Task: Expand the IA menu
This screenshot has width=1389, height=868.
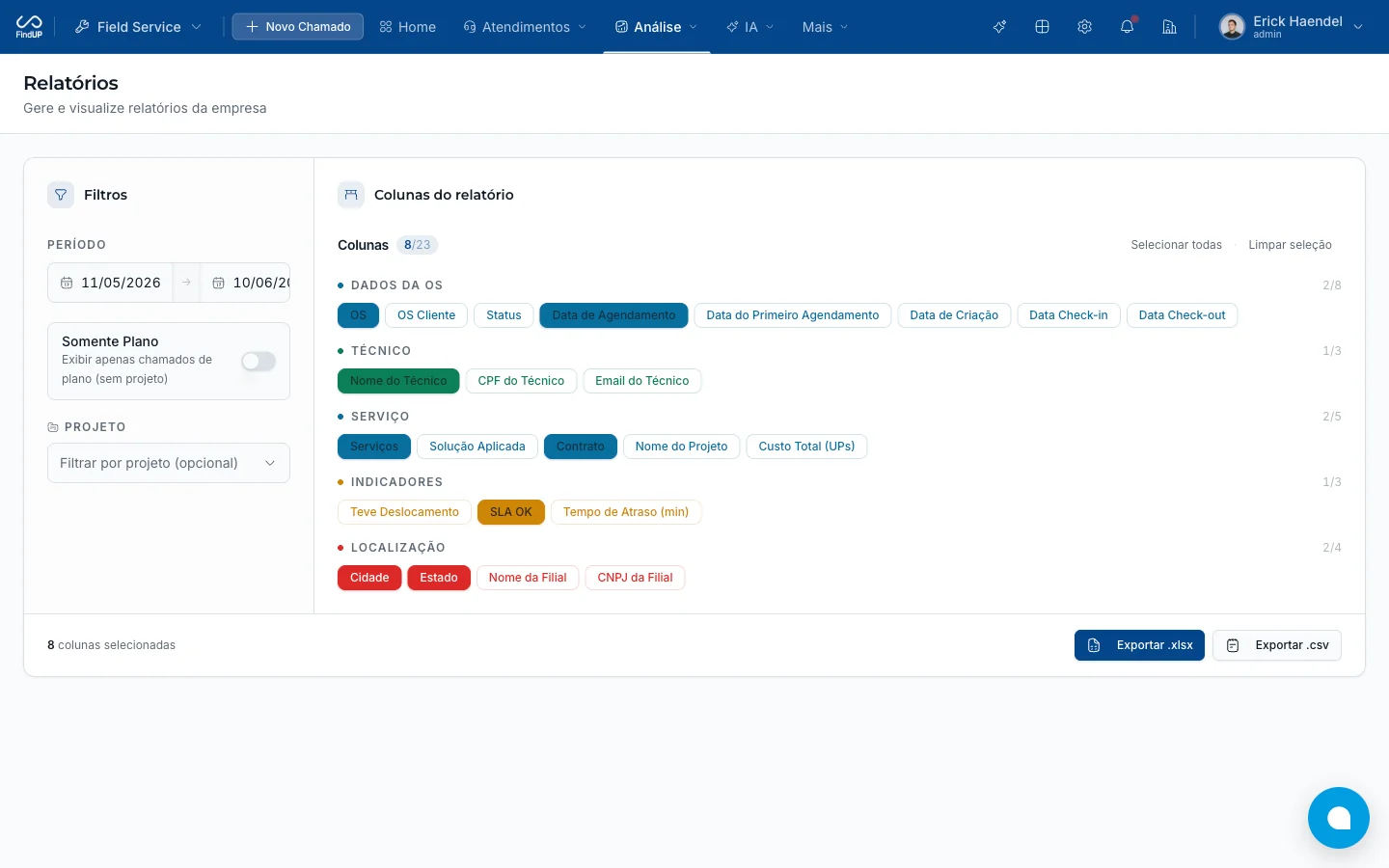Action: (750, 27)
